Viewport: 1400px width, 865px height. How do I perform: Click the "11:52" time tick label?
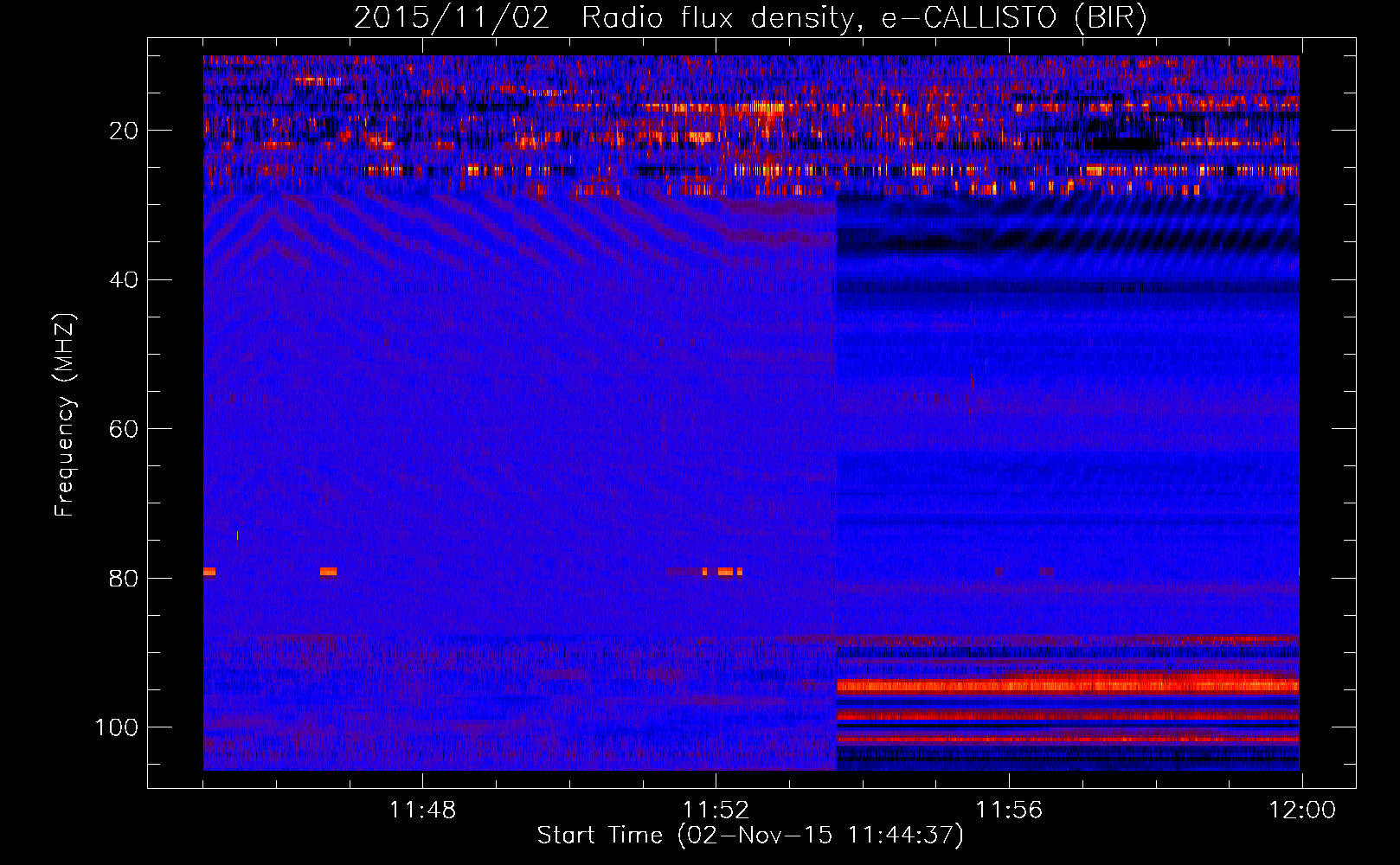tap(716, 811)
